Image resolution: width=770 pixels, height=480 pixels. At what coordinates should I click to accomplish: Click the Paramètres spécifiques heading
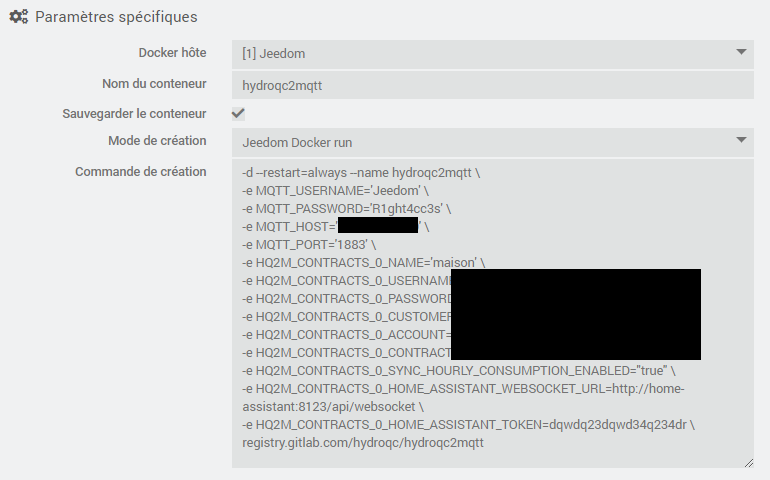(116, 17)
